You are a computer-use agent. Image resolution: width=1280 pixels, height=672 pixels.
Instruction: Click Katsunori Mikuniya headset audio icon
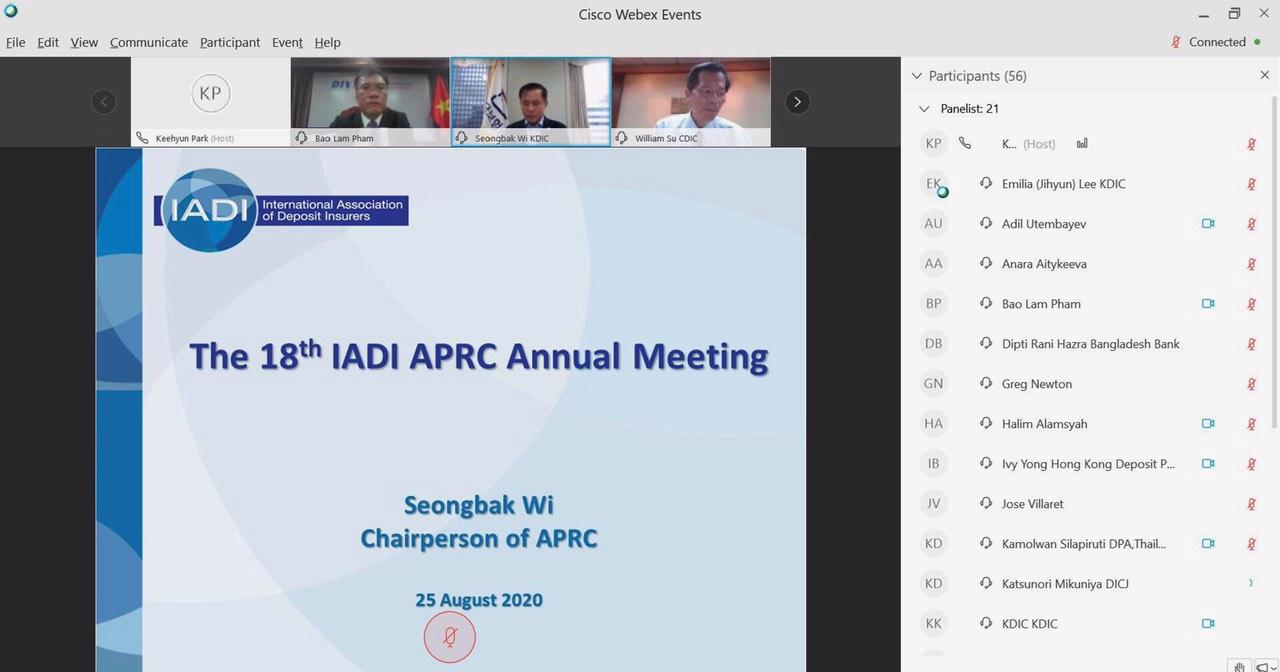tap(986, 584)
